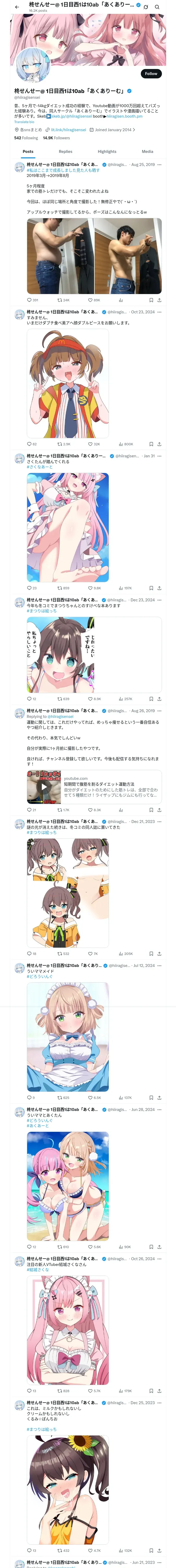The image size is (176, 1568).
Task: Share the Jan 31 post
Action: 159,589
